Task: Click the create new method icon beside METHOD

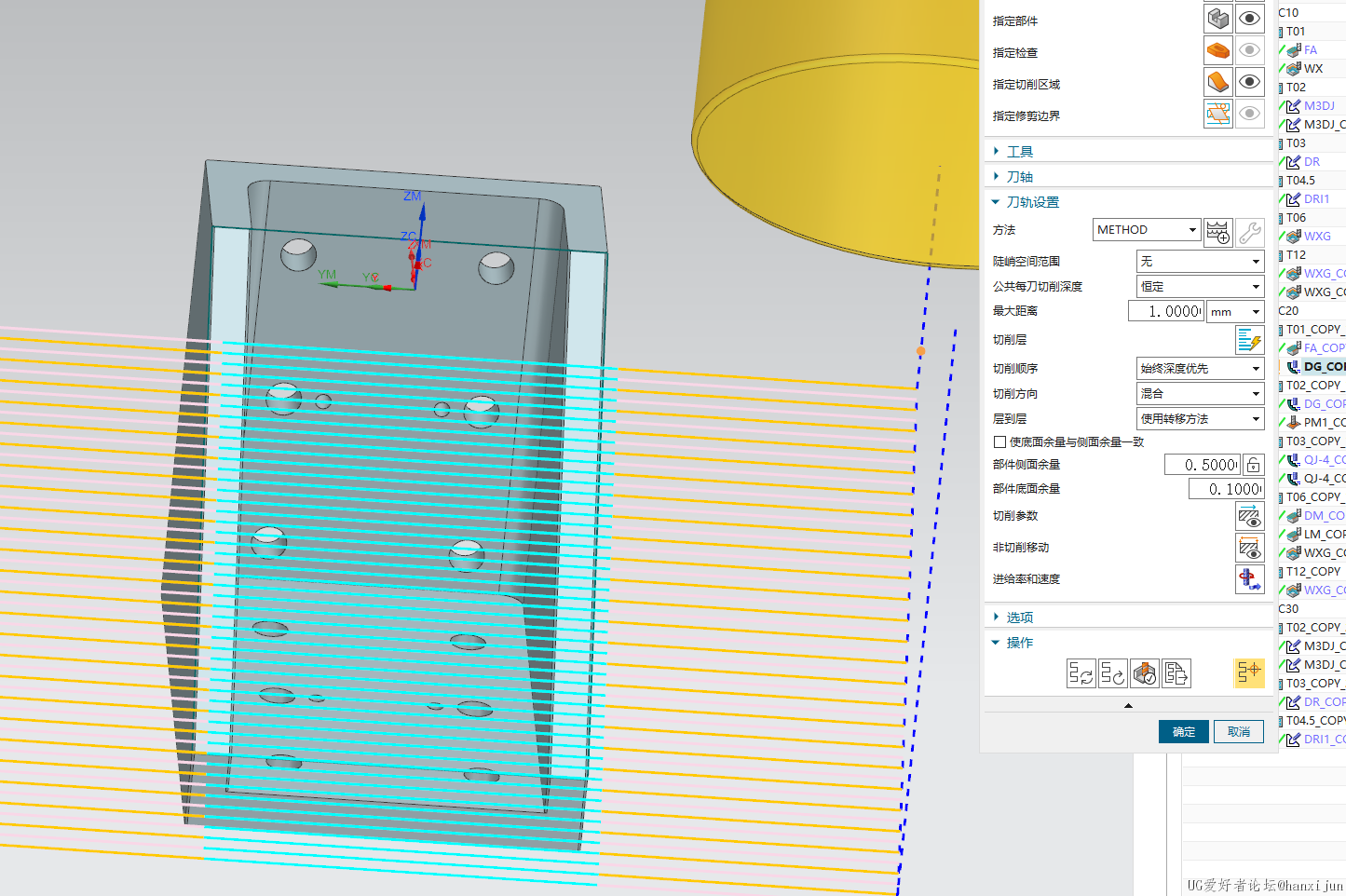Action: (1217, 231)
